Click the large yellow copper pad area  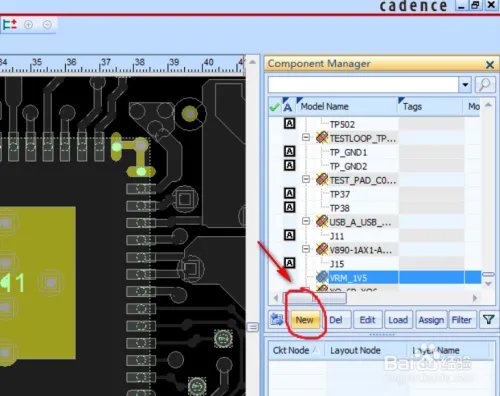37,283
